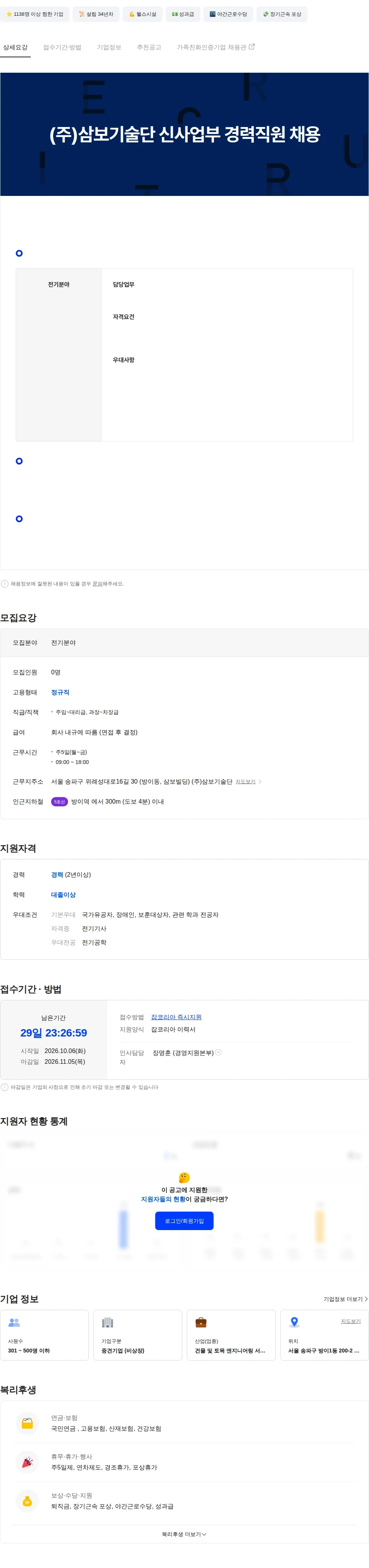Click the recruitment banner image
Image resolution: width=369 pixels, height=1568 pixels.
pyautogui.click(x=184, y=135)
